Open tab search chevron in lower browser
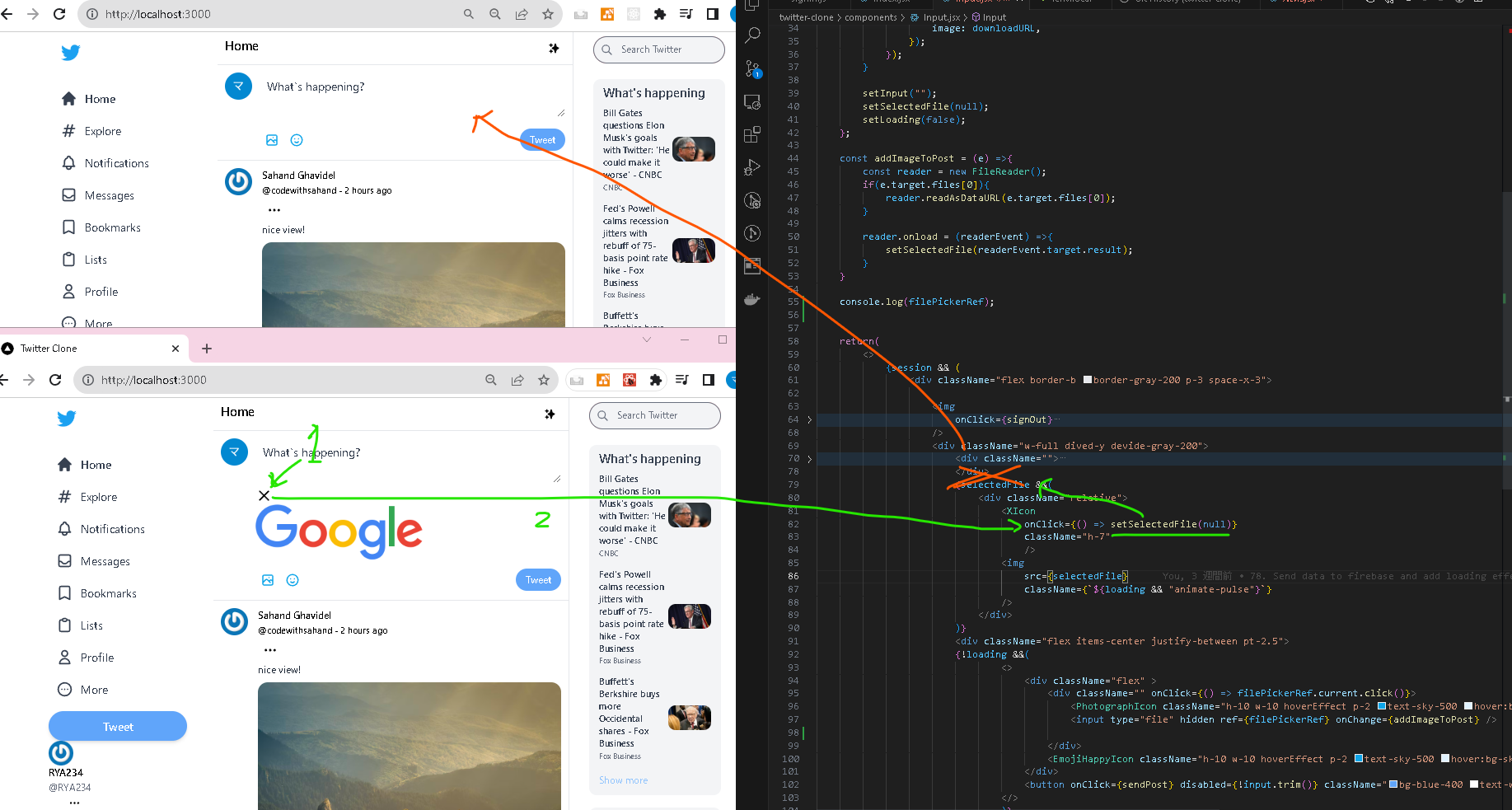The image size is (1512, 810). pyautogui.click(x=647, y=339)
